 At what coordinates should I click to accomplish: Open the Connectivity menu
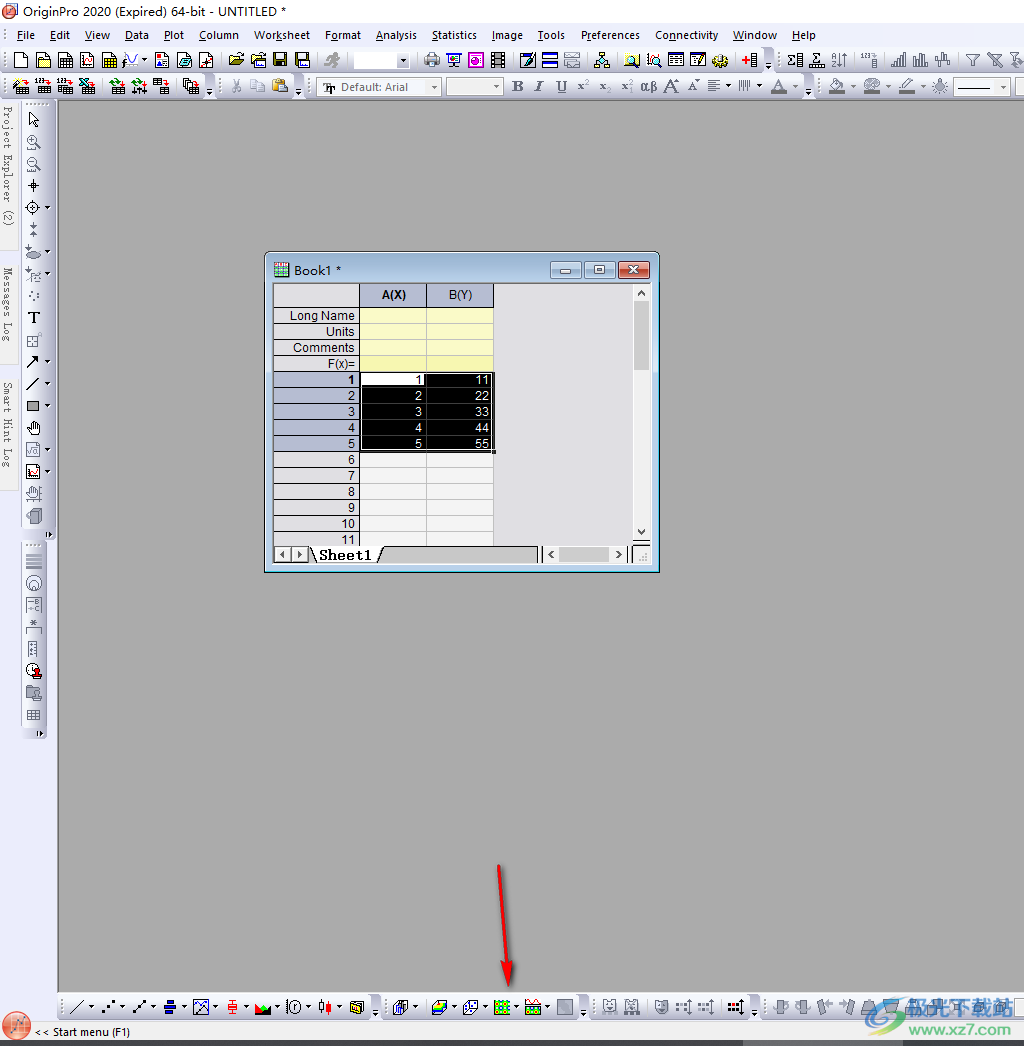click(x=686, y=35)
